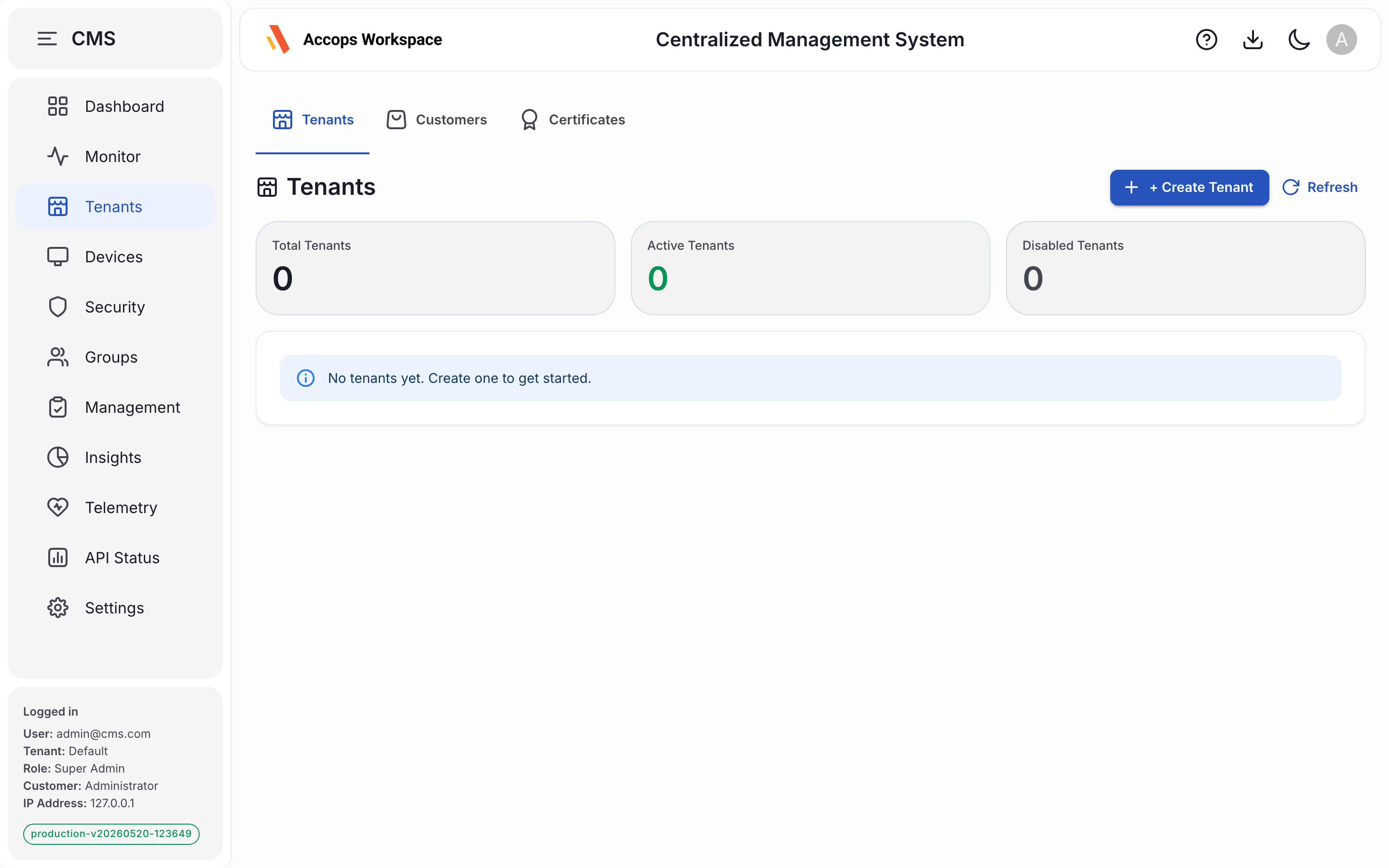Click the Devices monitor icon

[x=57, y=257]
